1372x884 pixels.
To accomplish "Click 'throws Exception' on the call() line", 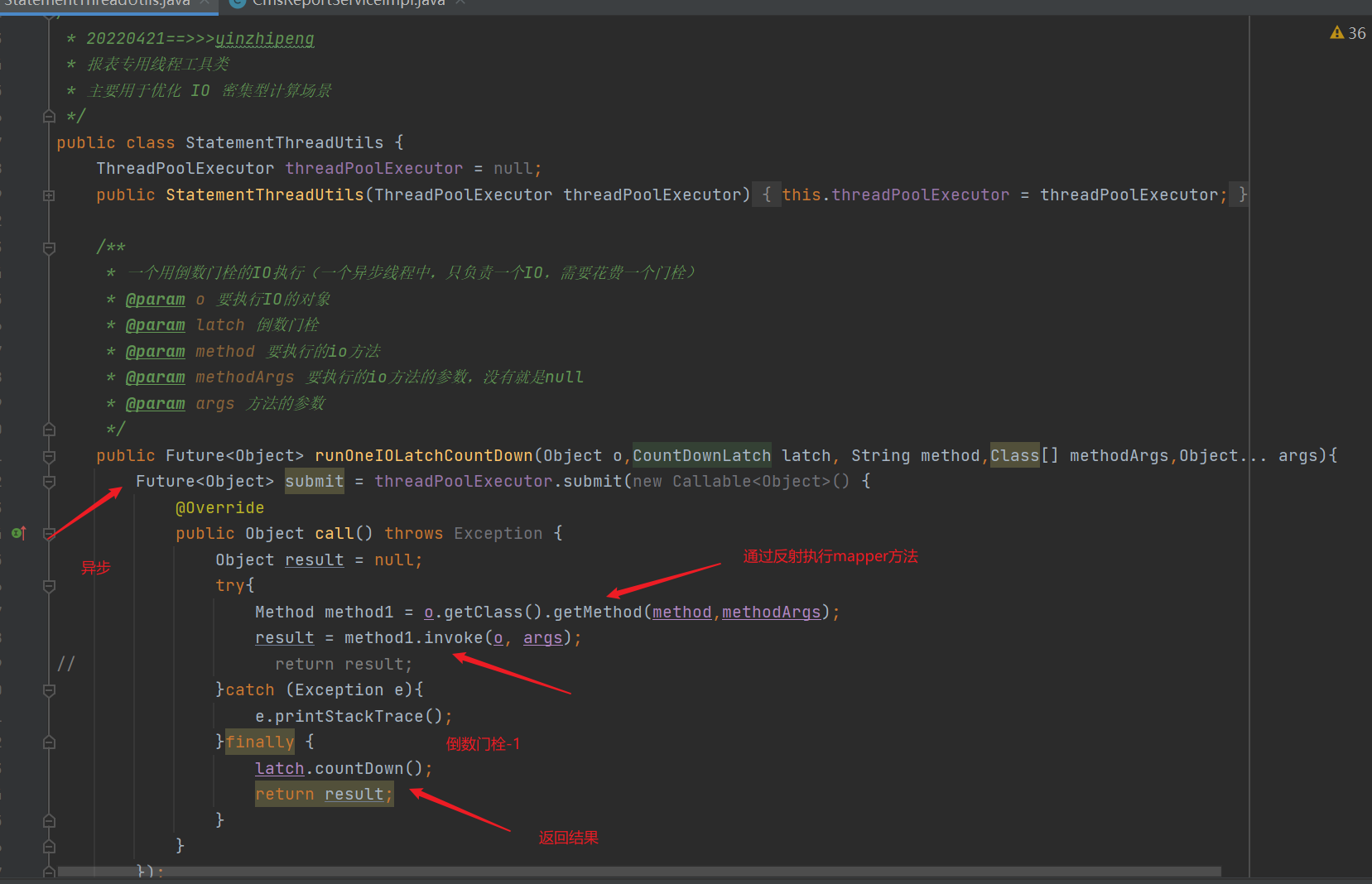I will point(464,533).
